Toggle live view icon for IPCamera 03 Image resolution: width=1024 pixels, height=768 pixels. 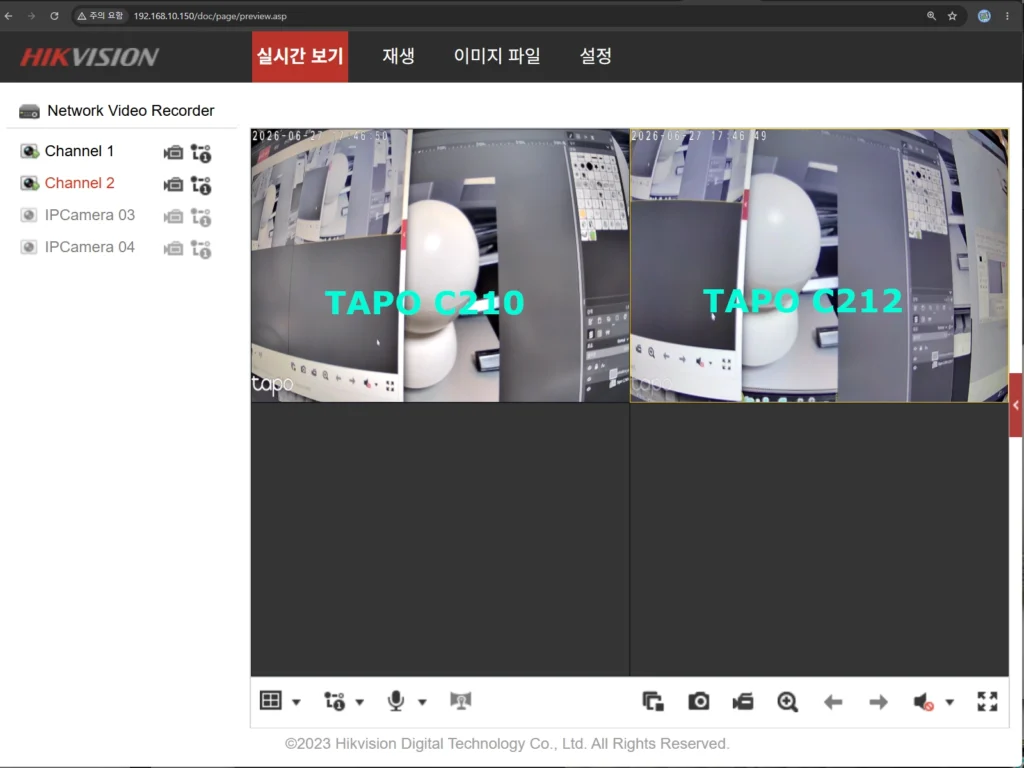[29, 215]
